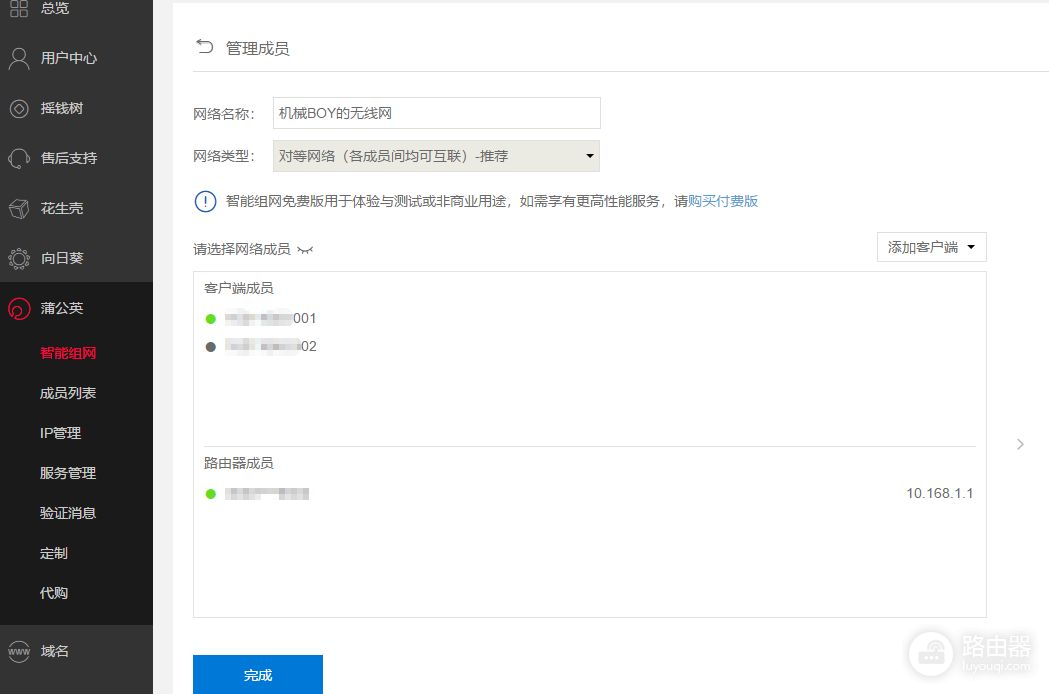1049x694 pixels.
Task: Click the 售后支持 headset icon
Action: click(x=19, y=158)
